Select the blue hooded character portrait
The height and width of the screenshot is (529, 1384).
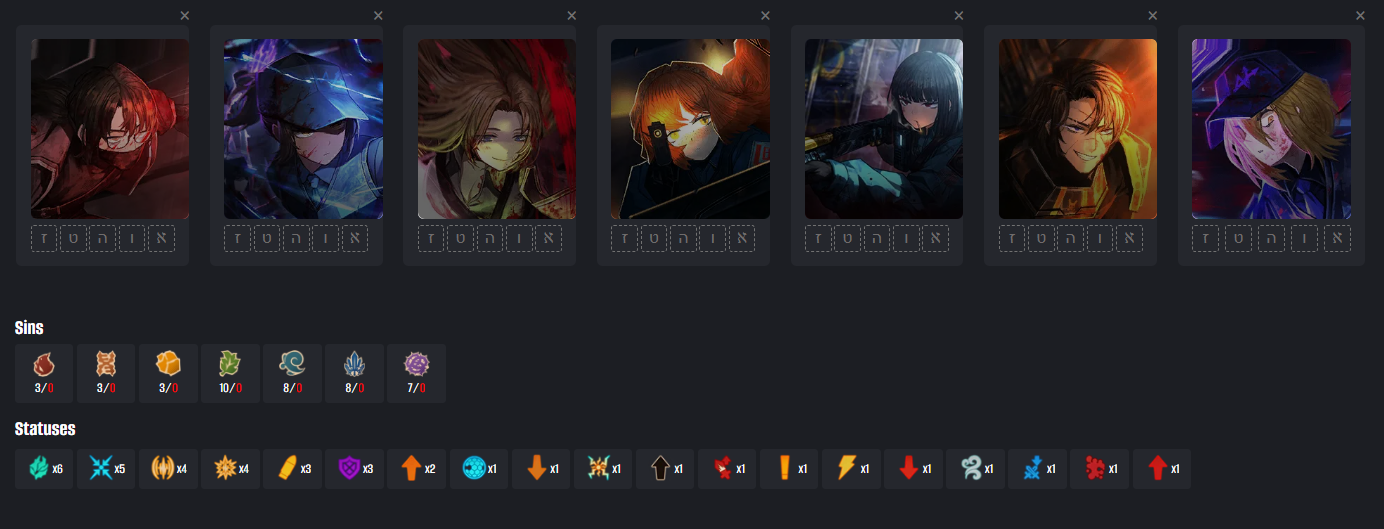click(303, 129)
